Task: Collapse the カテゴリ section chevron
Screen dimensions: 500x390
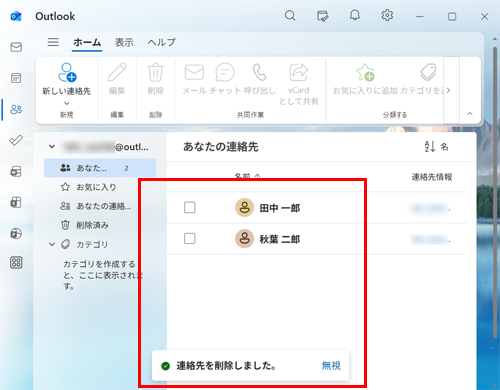Action: point(52,244)
